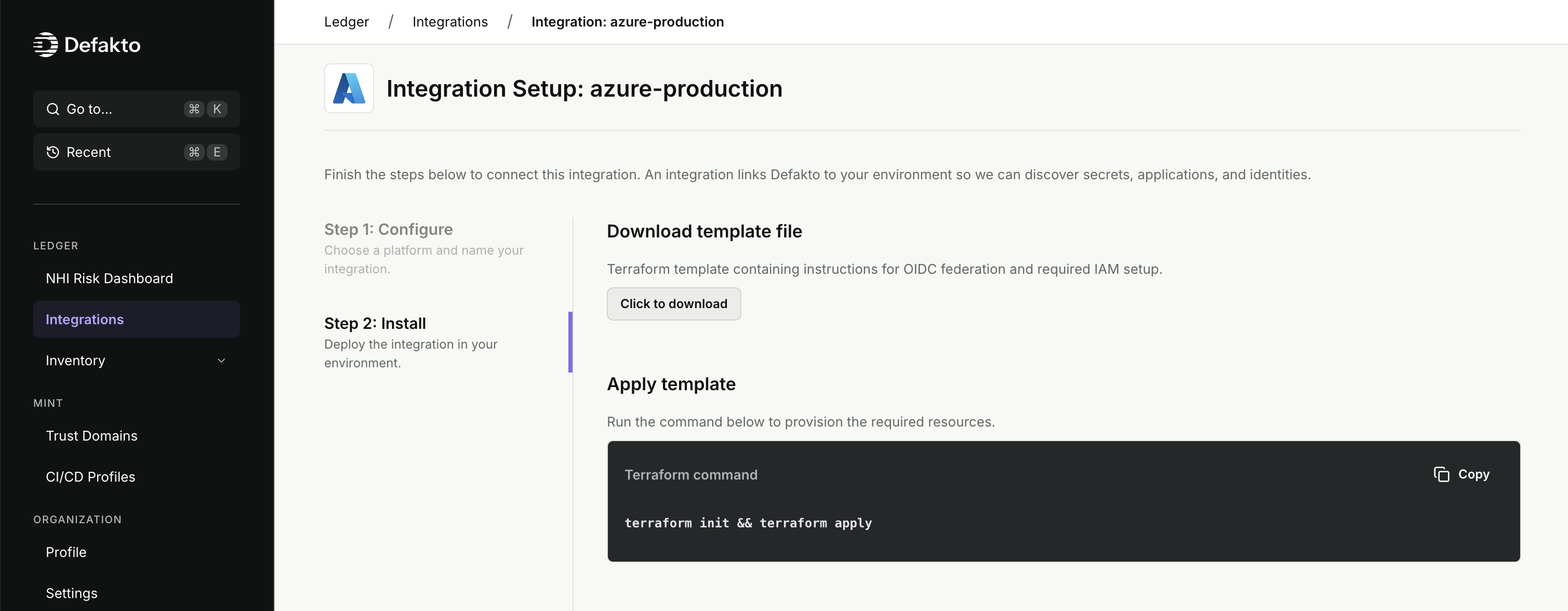Click the Terraform command label
Viewport: 1568px width, 611px height.
coord(691,475)
